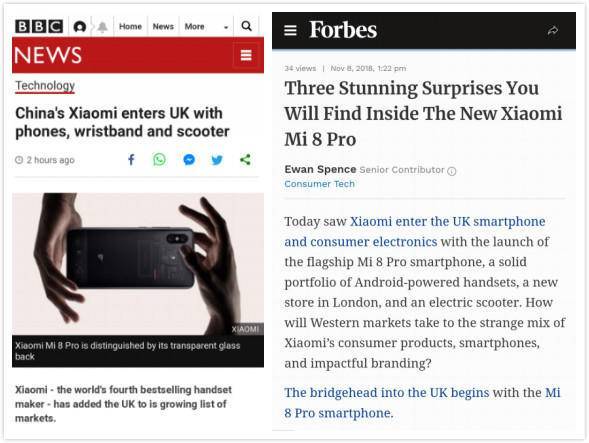
Task: Share article on Twitter
Action: (x=217, y=160)
